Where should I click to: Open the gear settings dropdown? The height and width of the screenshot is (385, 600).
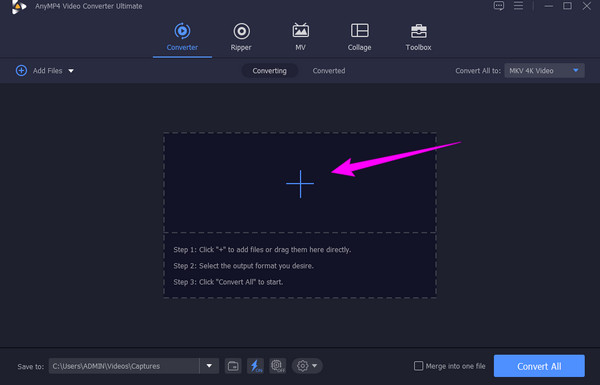click(x=307, y=366)
